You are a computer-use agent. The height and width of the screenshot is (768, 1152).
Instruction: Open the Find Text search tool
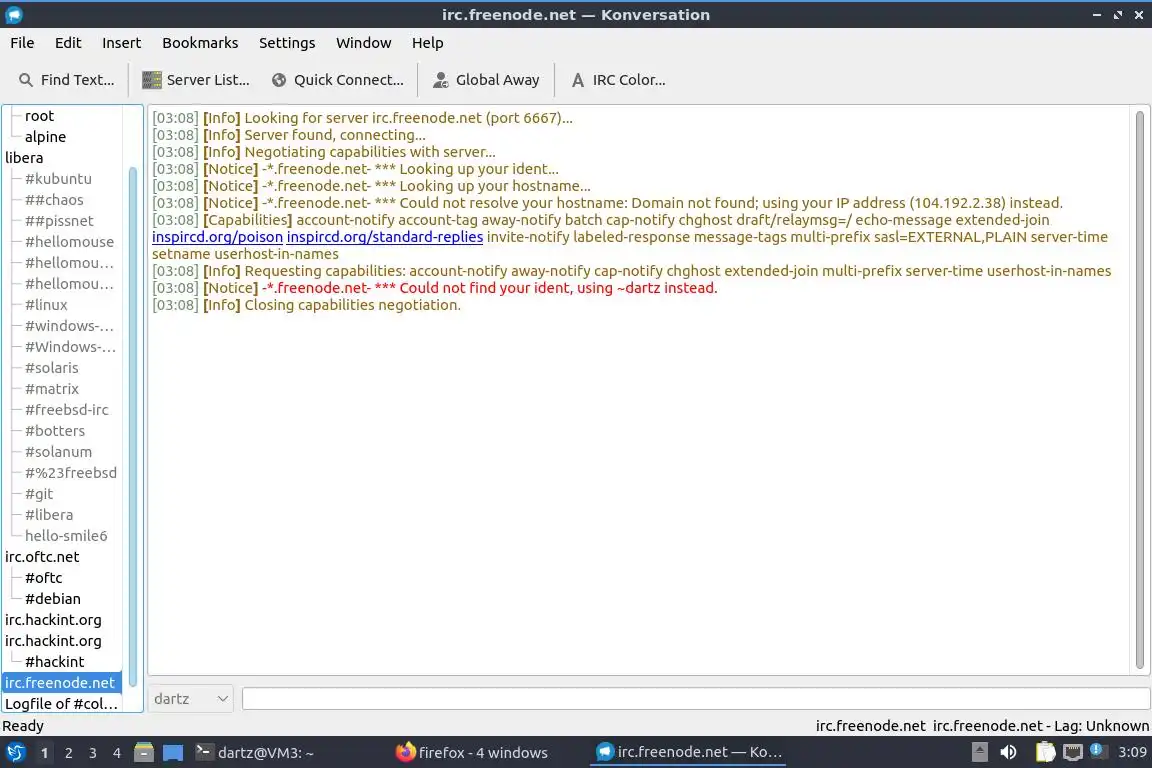pyautogui.click(x=67, y=80)
